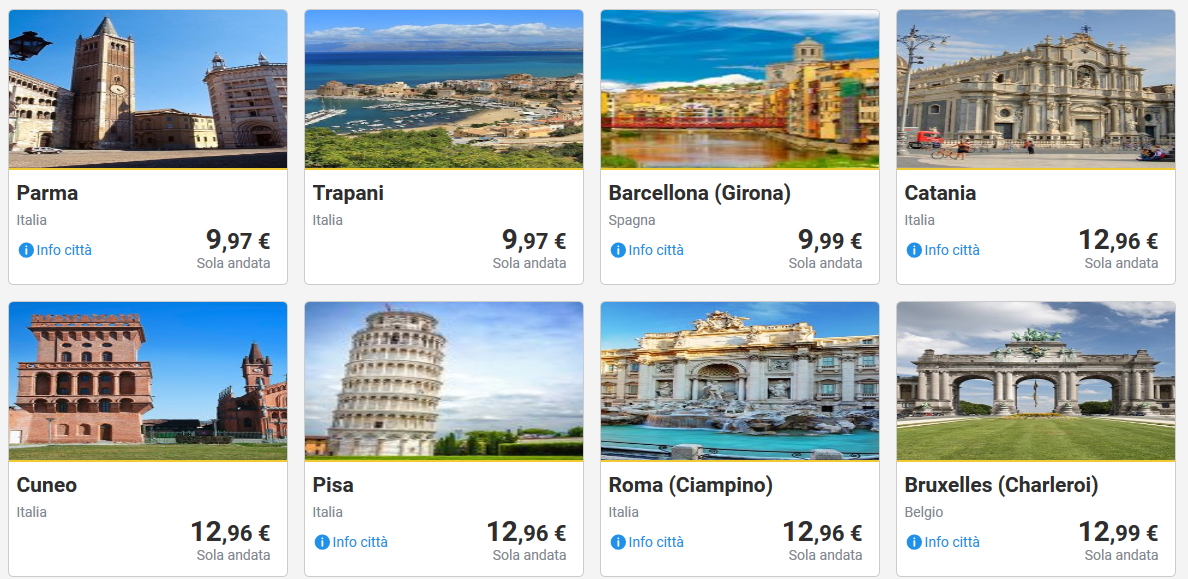Click the info icon on Parma card
The height and width of the screenshot is (579, 1188).
pyautogui.click(x=26, y=250)
